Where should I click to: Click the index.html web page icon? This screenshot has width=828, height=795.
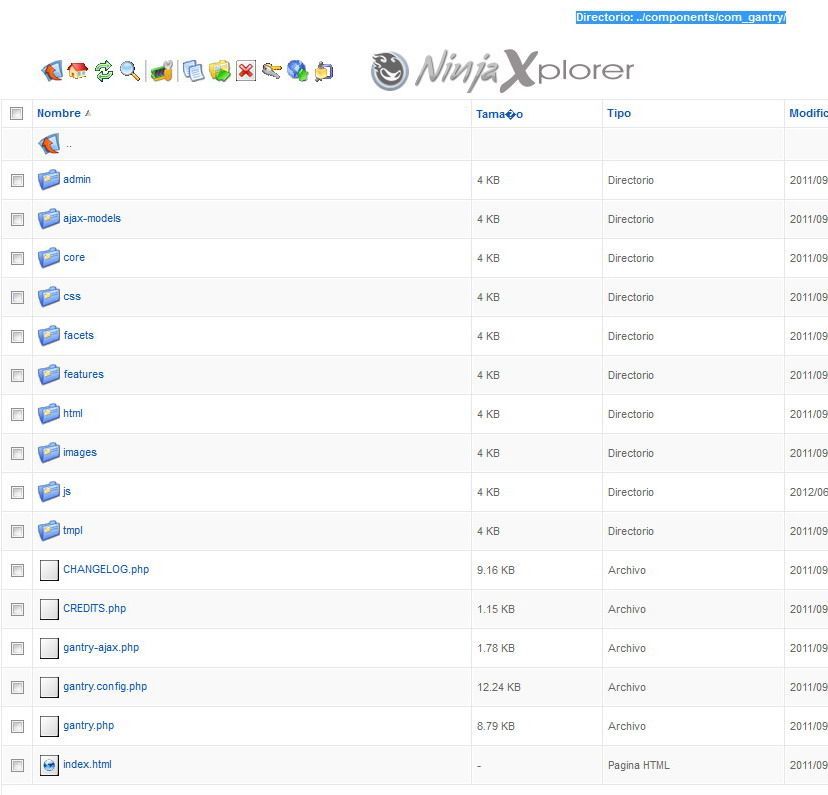(49, 765)
